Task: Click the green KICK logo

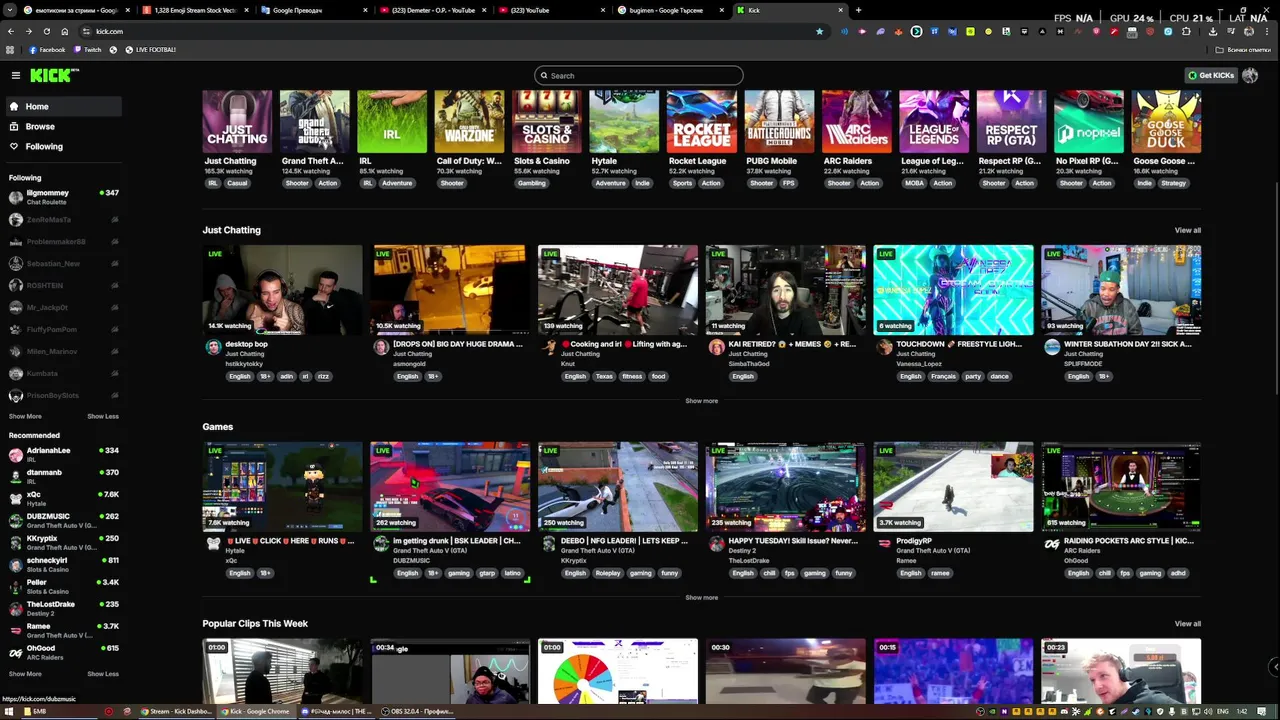Action: tap(53, 75)
